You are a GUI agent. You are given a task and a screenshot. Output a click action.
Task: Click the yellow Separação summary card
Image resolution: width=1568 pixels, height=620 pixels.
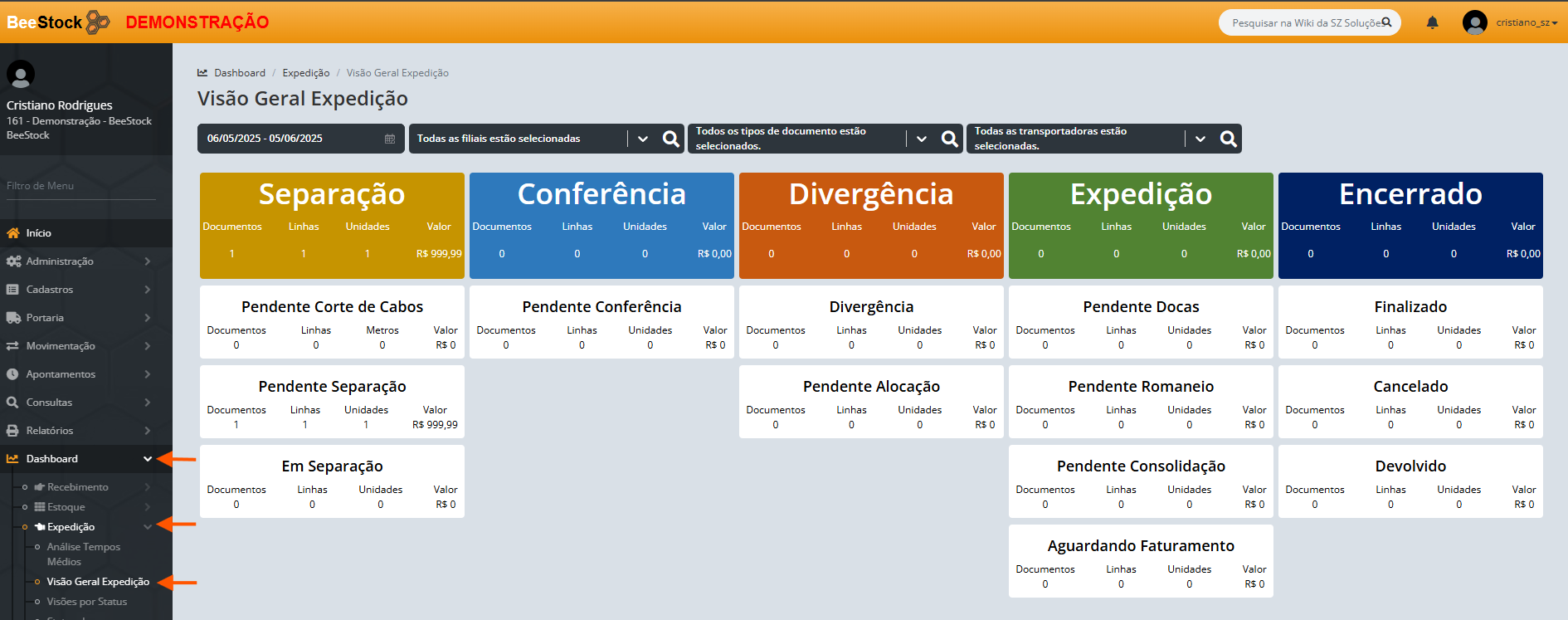pyautogui.click(x=332, y=225)
